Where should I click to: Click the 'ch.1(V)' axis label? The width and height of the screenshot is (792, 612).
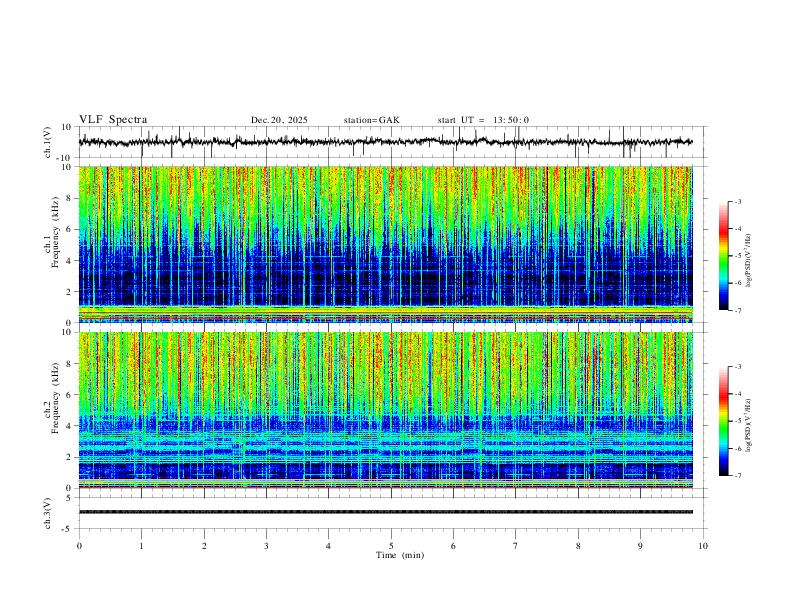coord(48,142)
